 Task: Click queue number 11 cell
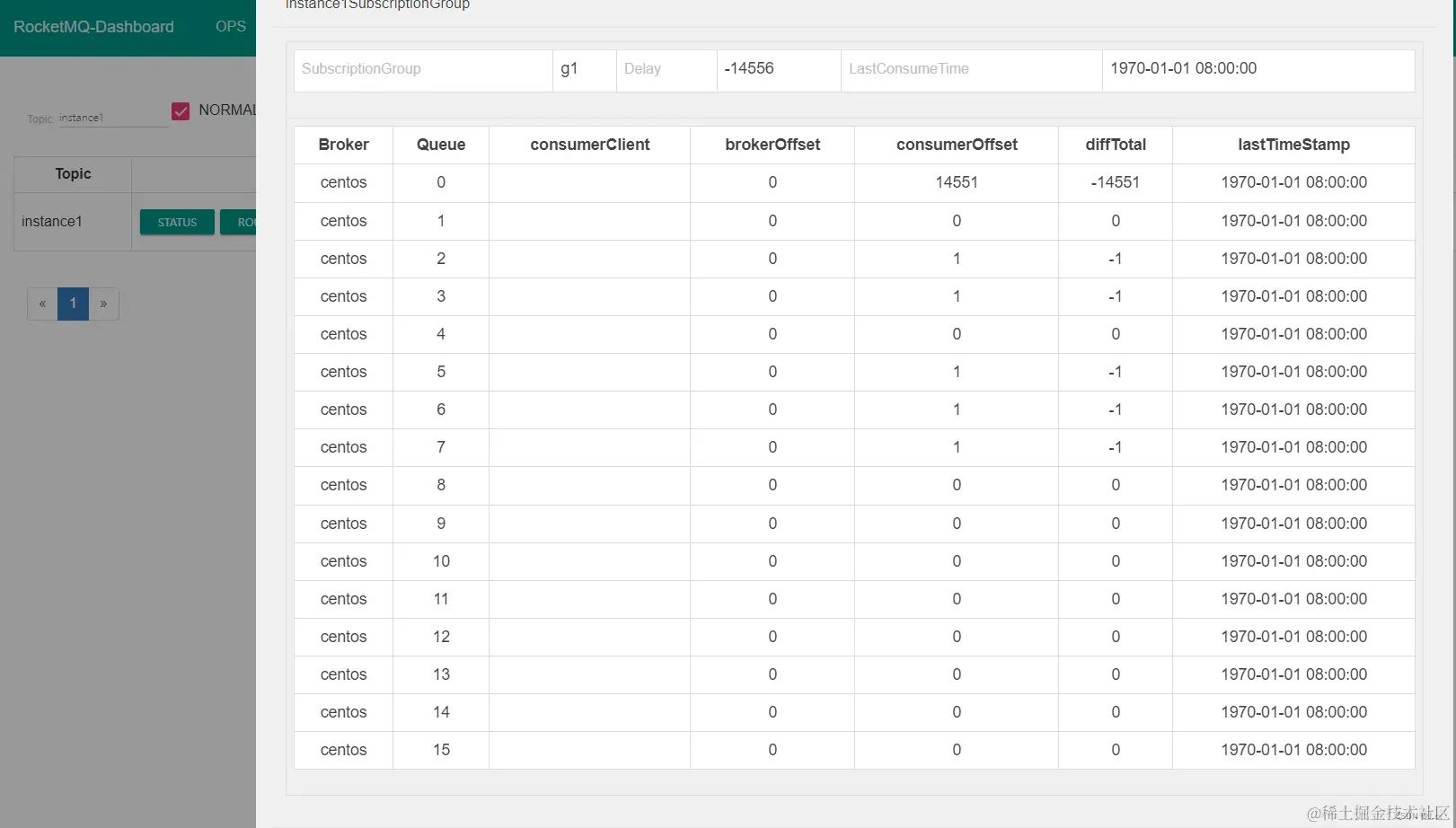pyautogui.click(x=441, y=599)
